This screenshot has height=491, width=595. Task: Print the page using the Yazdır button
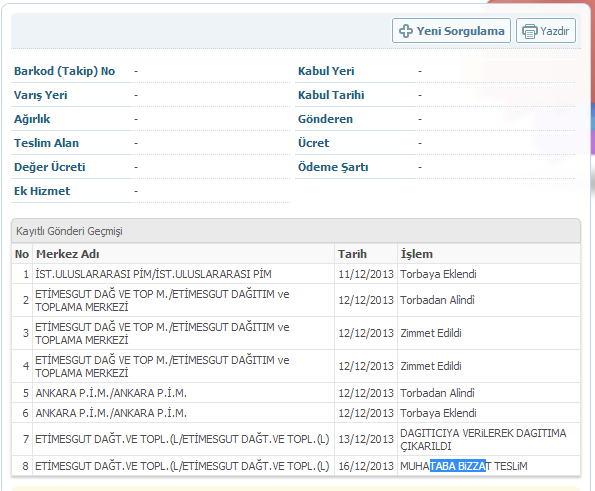click(x=546, y=31)
